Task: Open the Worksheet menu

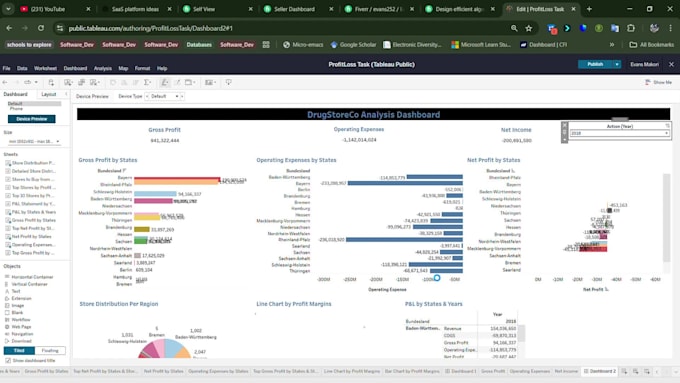Action: (x=45, y=69)
